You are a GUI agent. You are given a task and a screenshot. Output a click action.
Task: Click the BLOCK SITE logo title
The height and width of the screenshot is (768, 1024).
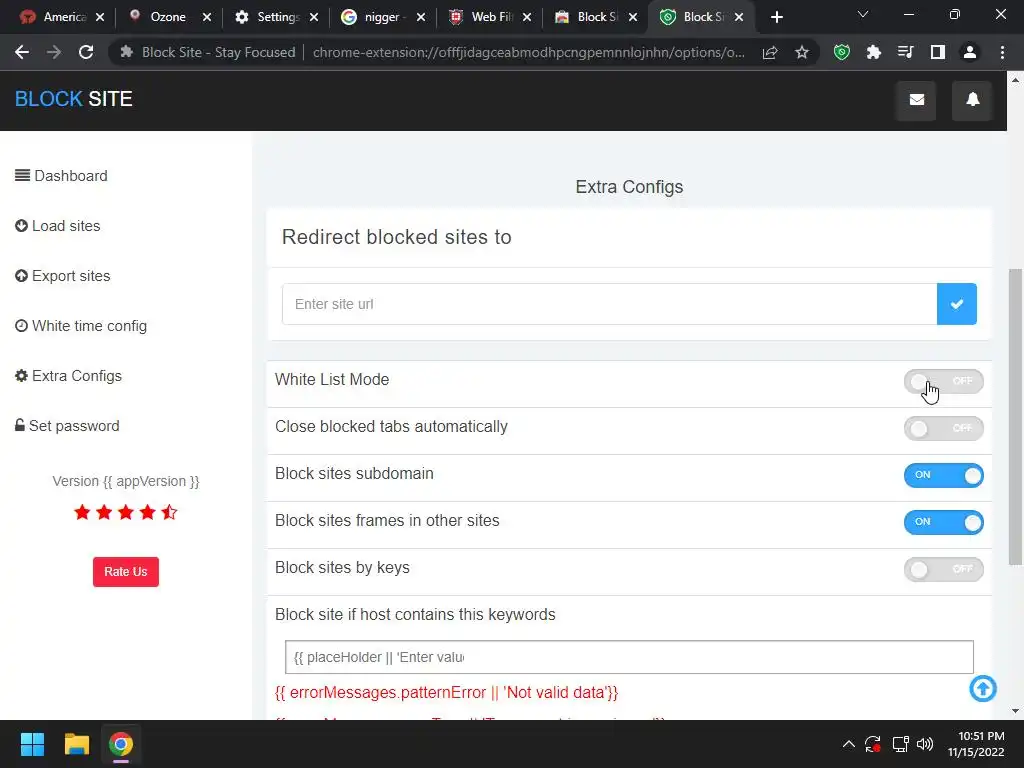73,99
